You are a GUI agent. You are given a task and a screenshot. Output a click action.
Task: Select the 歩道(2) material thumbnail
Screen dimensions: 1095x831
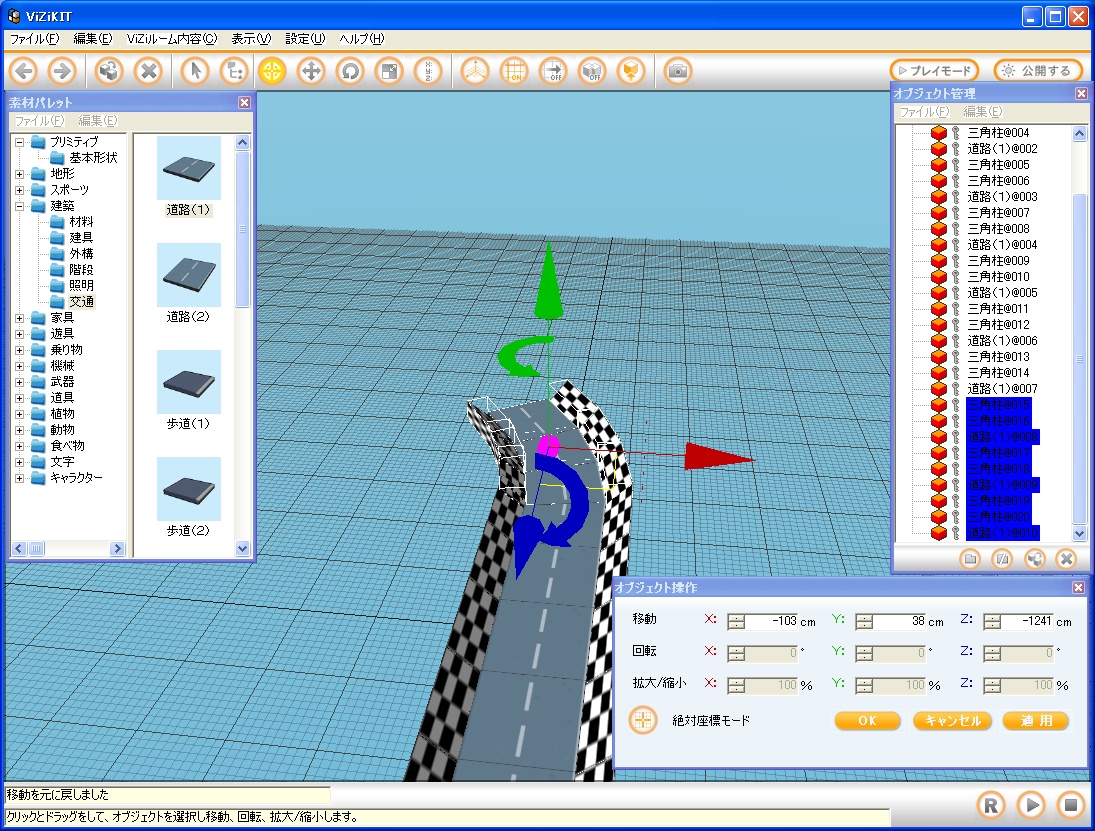pyautogui.click(x=189, y=489)
